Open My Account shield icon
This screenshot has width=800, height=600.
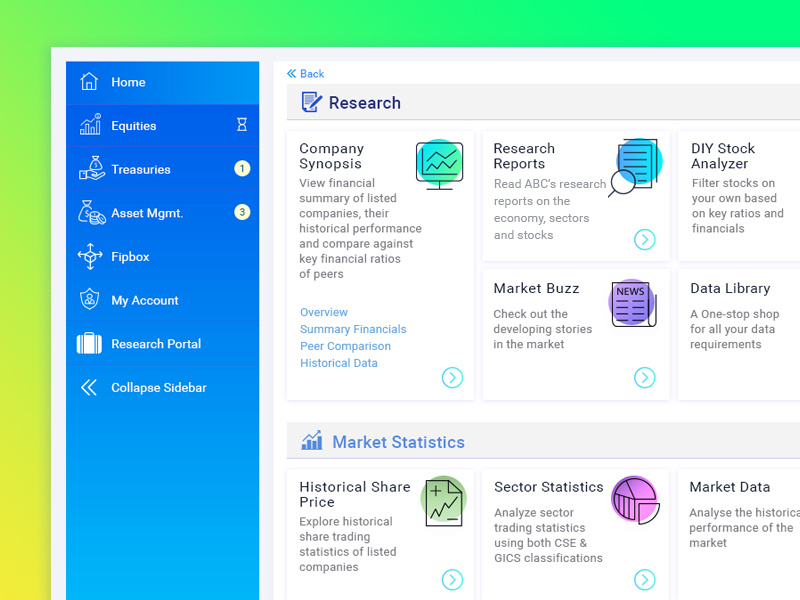(88, 300)
